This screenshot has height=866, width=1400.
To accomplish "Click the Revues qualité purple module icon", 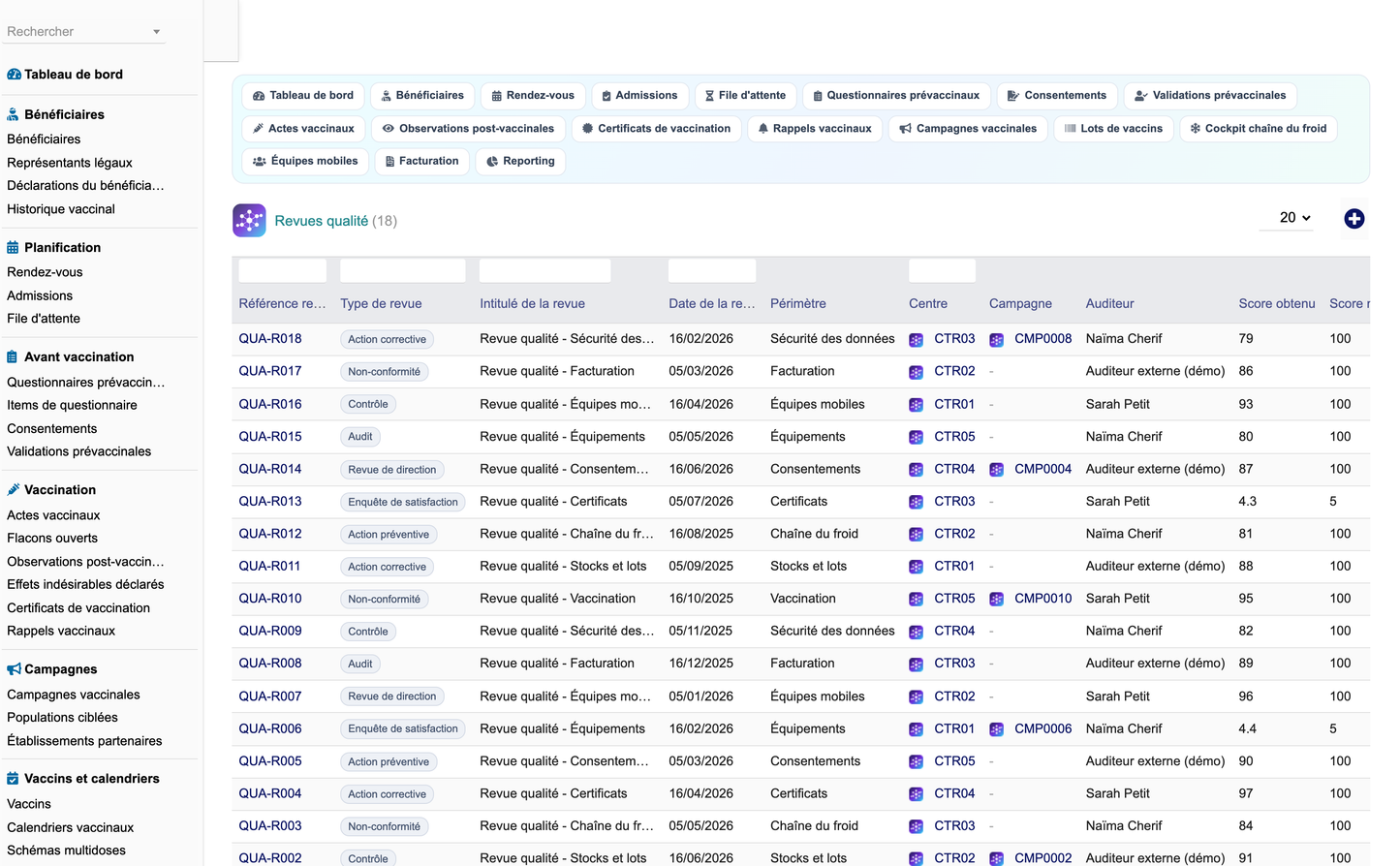I will click(249, 221).
